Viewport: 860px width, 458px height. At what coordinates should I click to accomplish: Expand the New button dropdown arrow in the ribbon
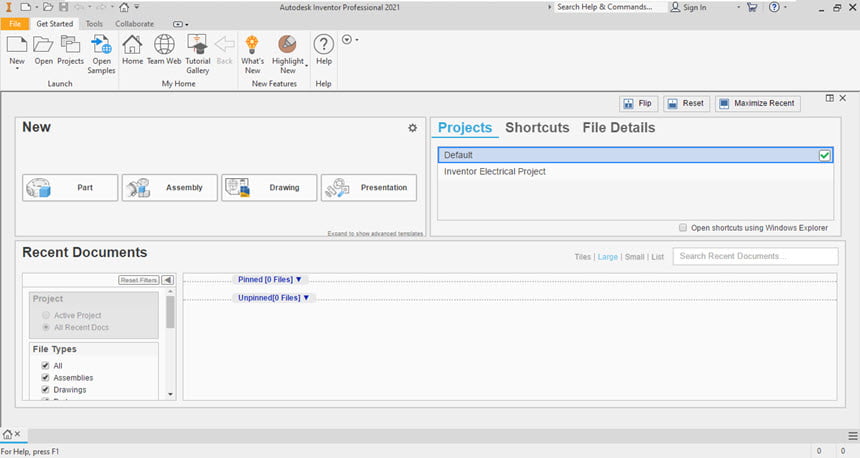pyautogui.click(x=16, y=69)
